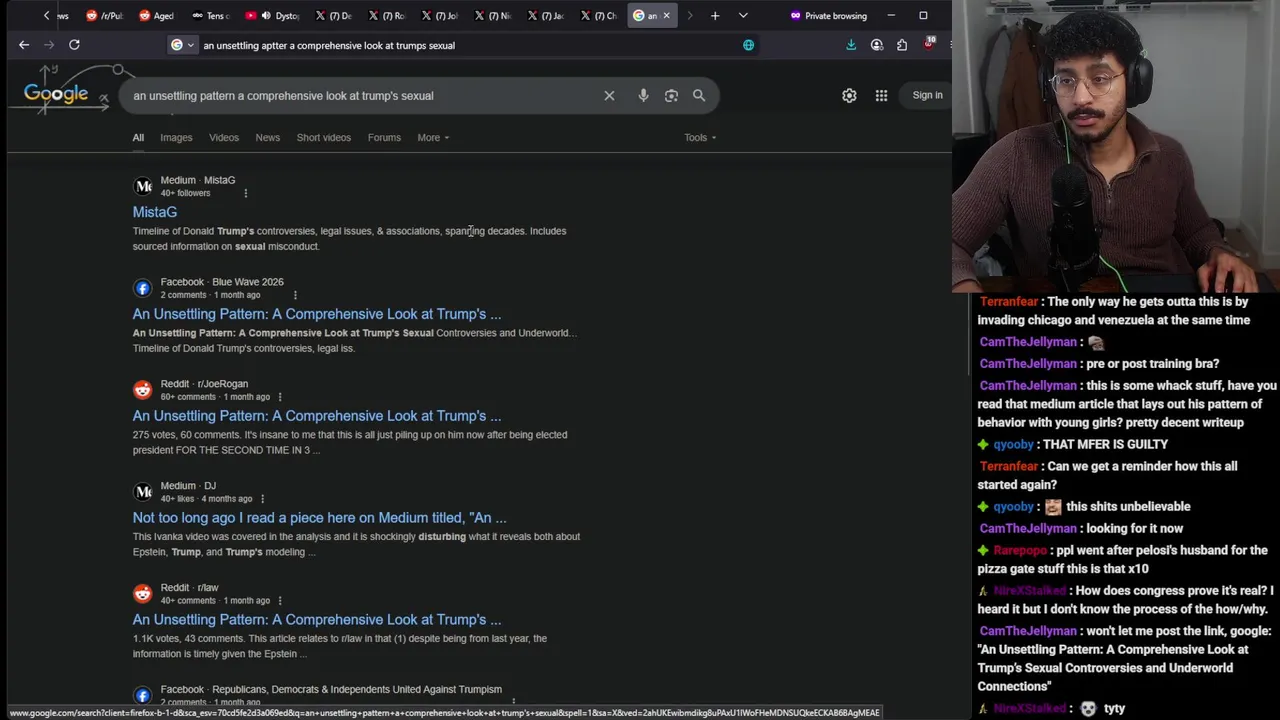Open the Tools dropdown
The height and width of the screenshot is (720, 1280).
(x=700, y=138)
